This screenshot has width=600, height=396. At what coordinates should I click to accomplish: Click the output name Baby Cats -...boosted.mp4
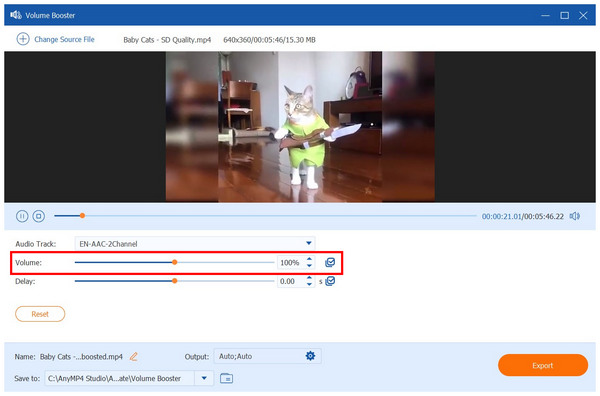81,357
